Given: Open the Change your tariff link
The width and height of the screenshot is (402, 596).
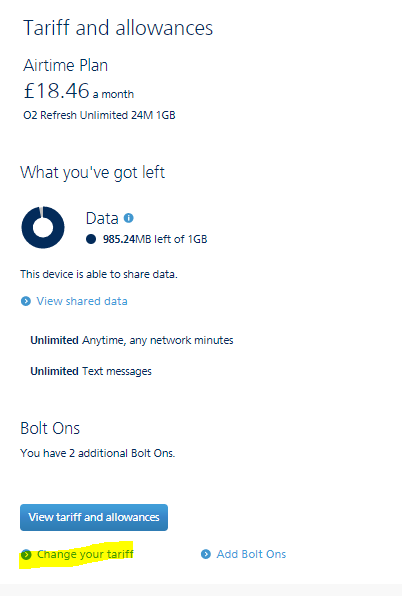Looking at the screenshot, I should click(x=85, y=555).
